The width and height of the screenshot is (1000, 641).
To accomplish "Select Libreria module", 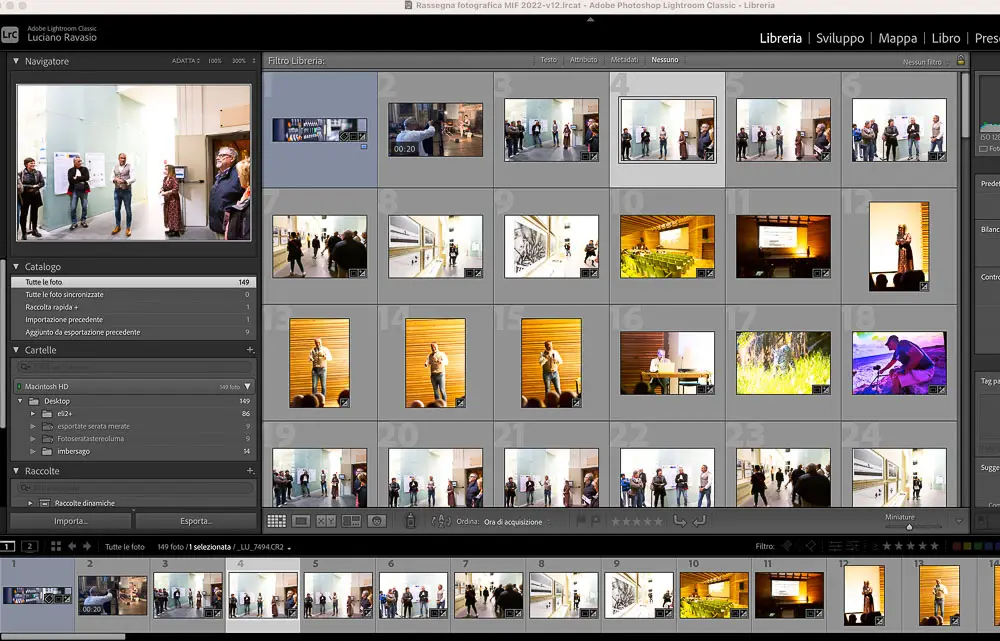I will tap(780, 38).
